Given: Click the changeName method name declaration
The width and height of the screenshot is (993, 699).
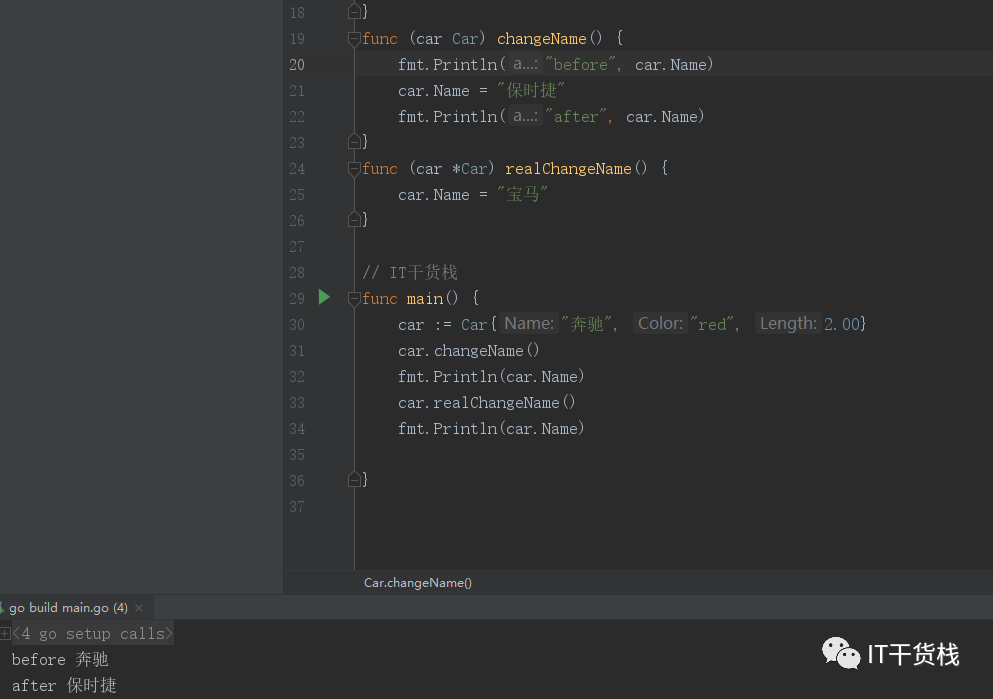Looking at the screenshot, I should (x=541, y=39).
